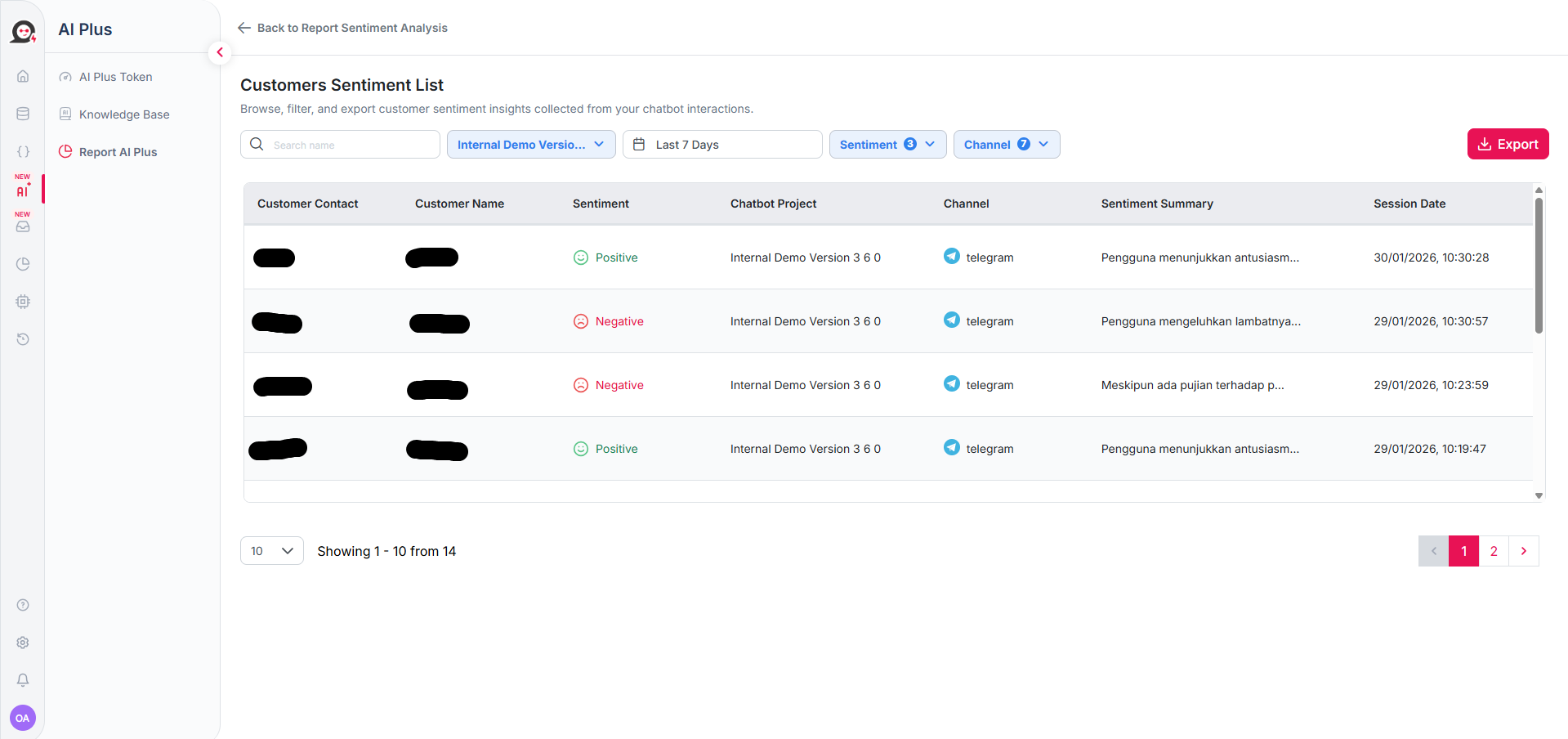The width and height of the screenshot is (1568, 739).
Task: Select Knowledge Base menu item
Action: tap(123, 114)
